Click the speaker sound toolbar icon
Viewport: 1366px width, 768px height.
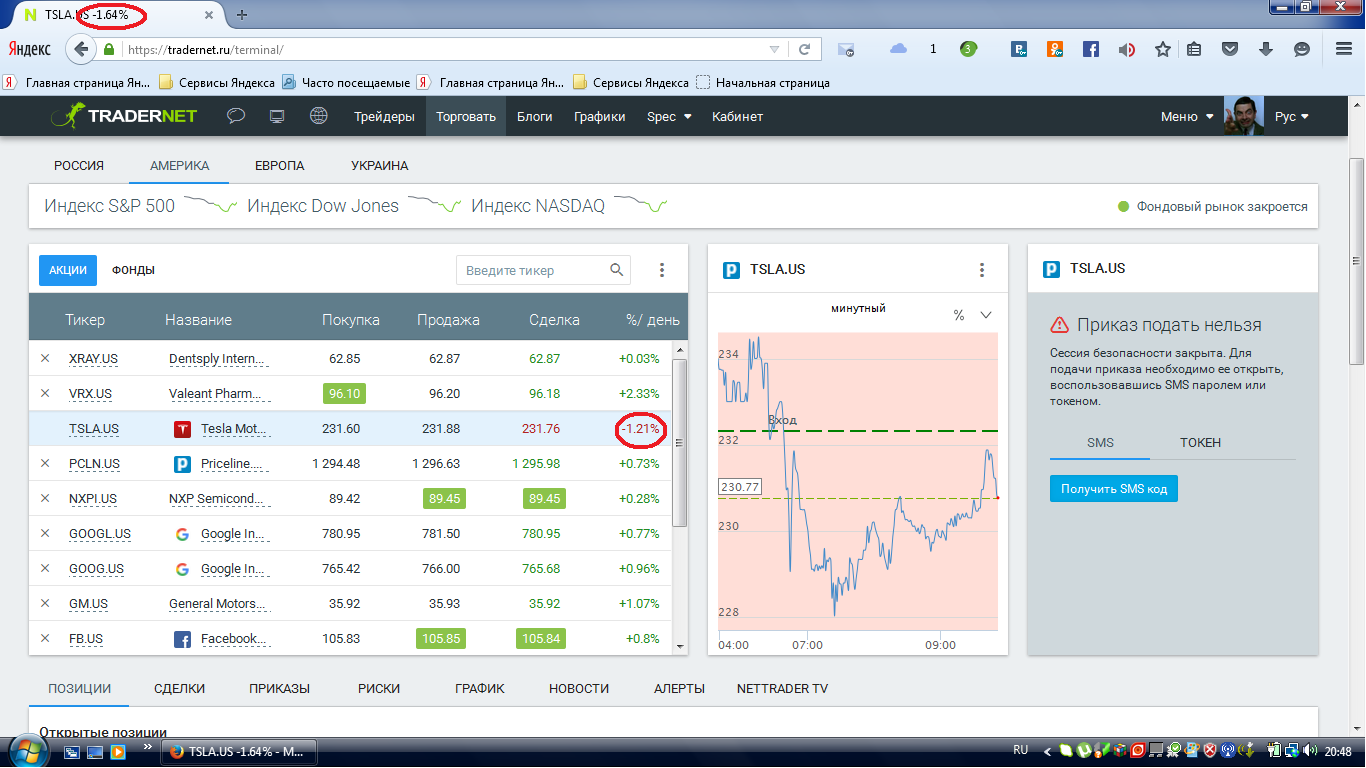tap(1127, 49)
